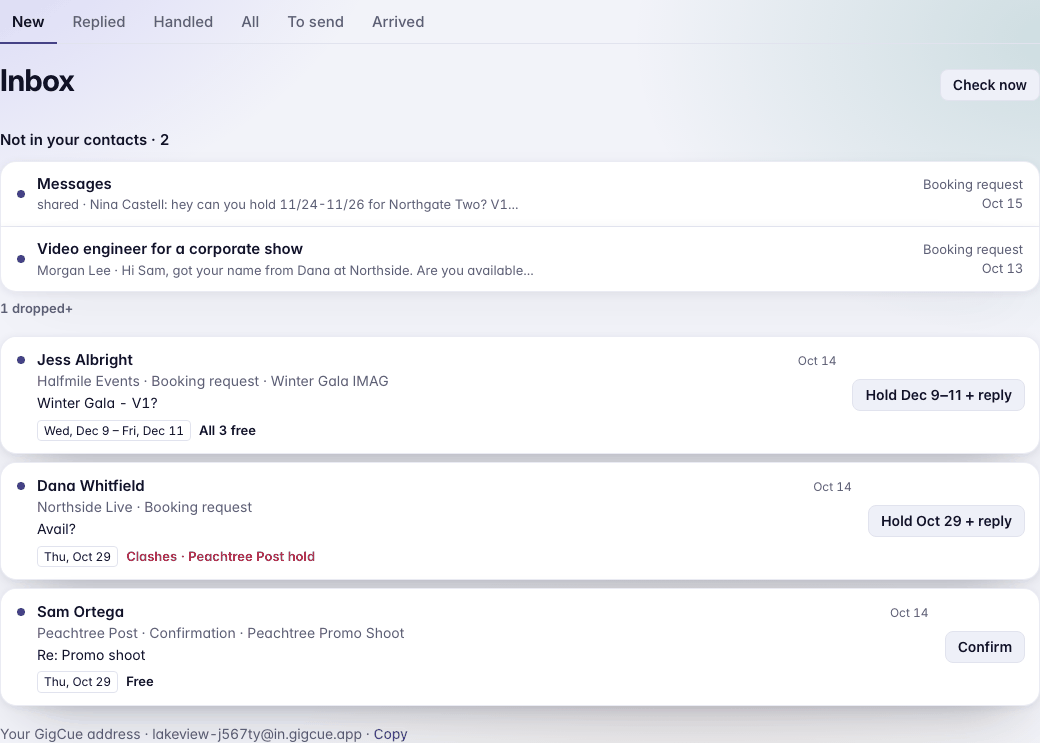The image size is (1040, 743).
Task: Open the Messages booking request row
Action: click(x=520, y=194)
